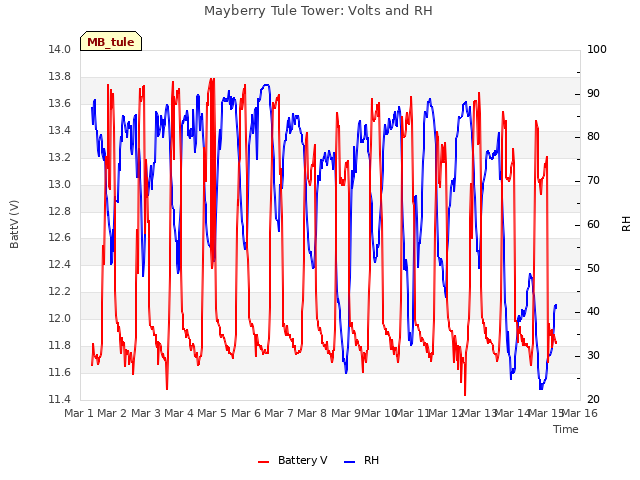
Task: Click the 13.6 left axis value
Action: [59, 103]
